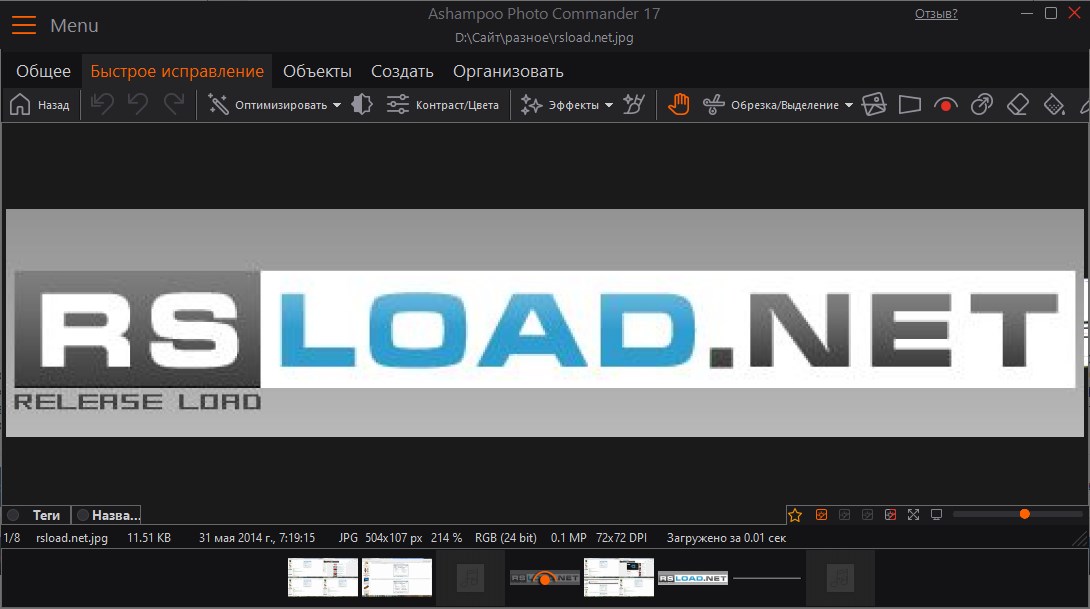Select the screenshot thumbnail right of gray logo
Image resolution: width=1090 pixels, height=609 pixels.
[x=619, y=577]
